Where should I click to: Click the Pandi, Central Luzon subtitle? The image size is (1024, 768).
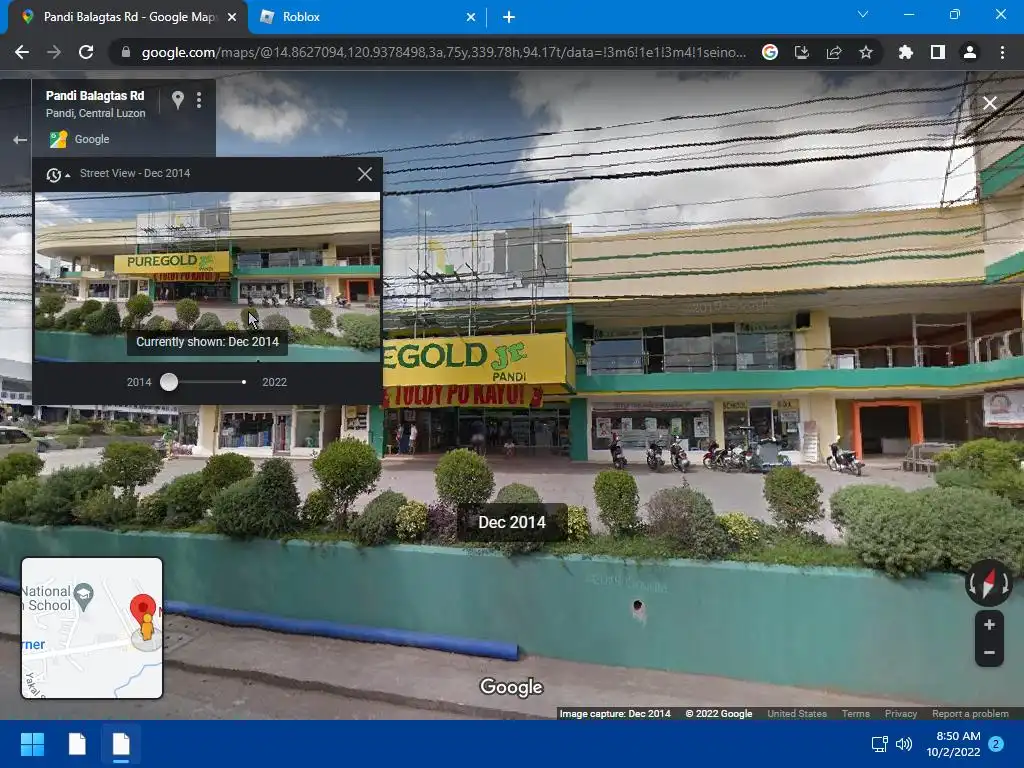pyautogui.click(x=95, y=113)
